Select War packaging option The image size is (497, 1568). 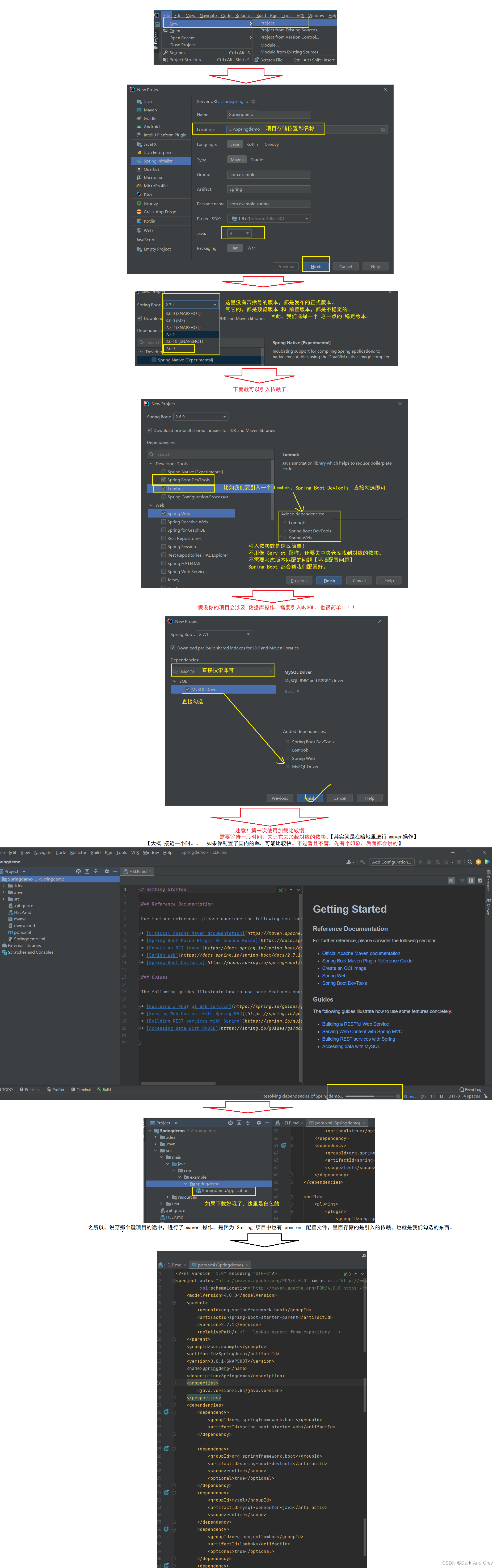pyautogui.click(x=251, y=248)
